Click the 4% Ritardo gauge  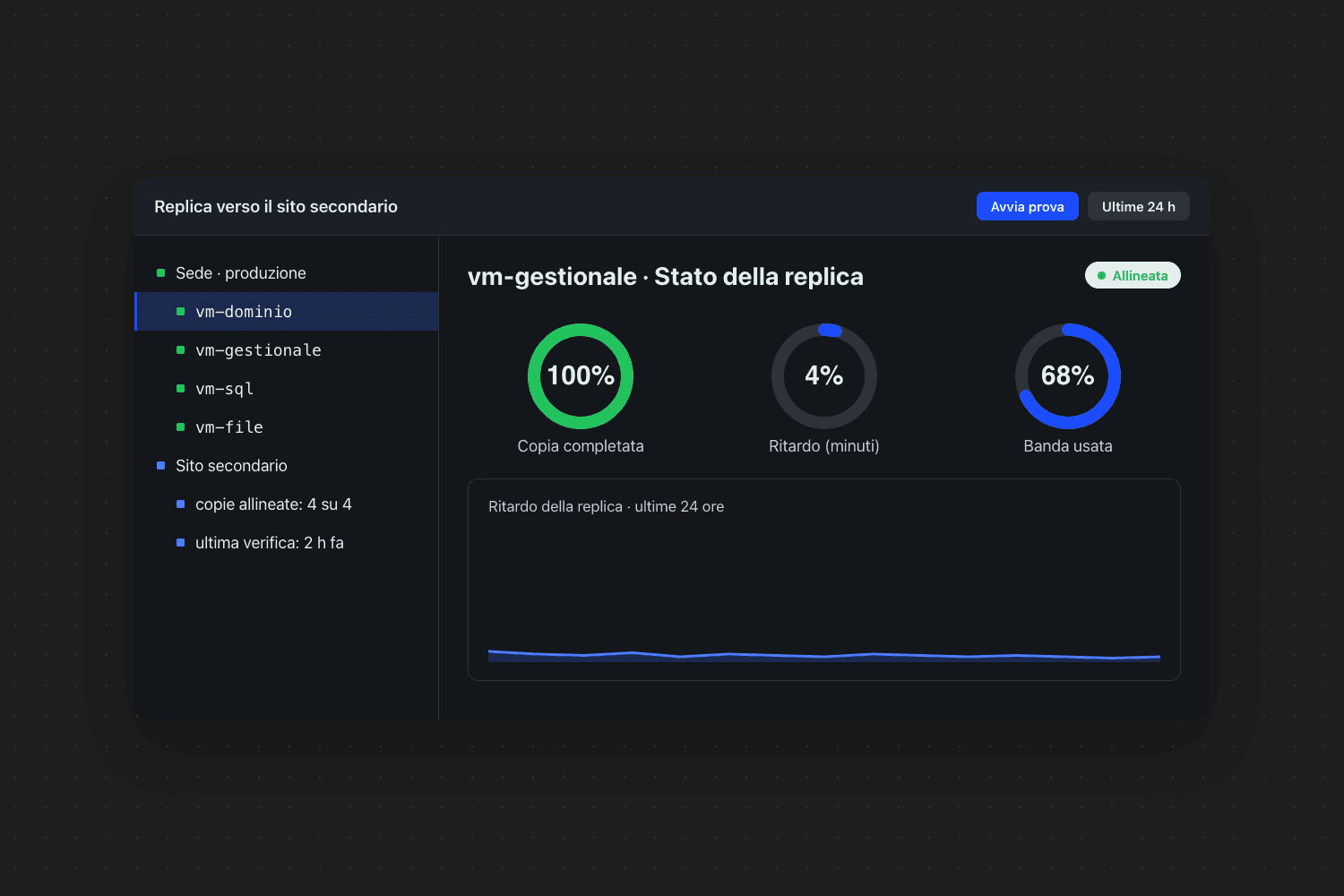click(824, 376)
